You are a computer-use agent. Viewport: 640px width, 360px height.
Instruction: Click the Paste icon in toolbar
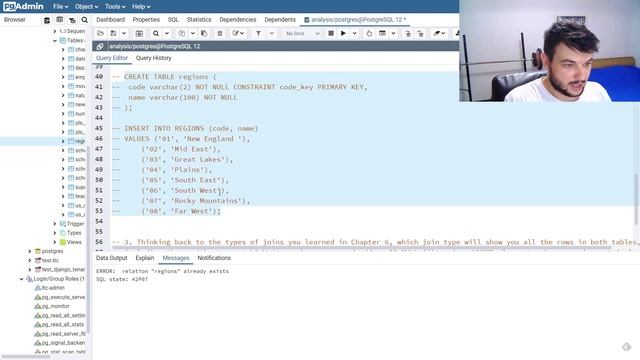(204, 33)
